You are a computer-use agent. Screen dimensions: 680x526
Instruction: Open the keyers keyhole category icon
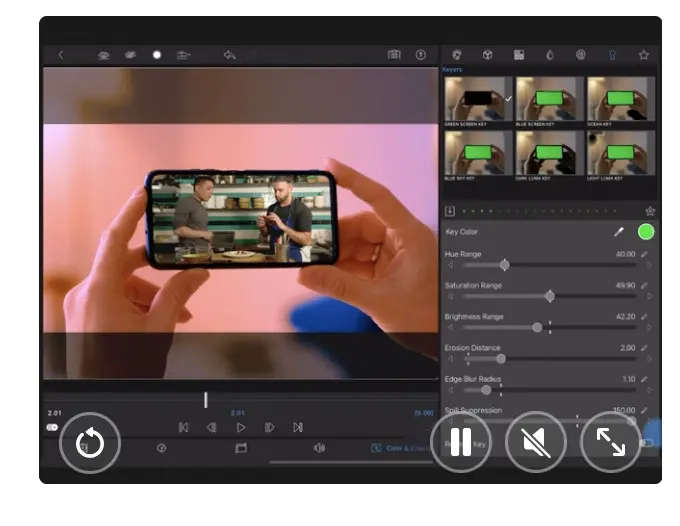612,55
